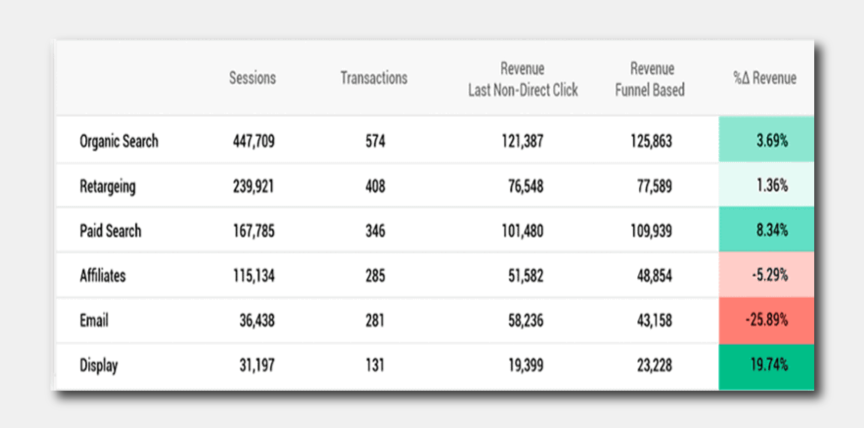Select the Retargeing row label

point(107,186)
